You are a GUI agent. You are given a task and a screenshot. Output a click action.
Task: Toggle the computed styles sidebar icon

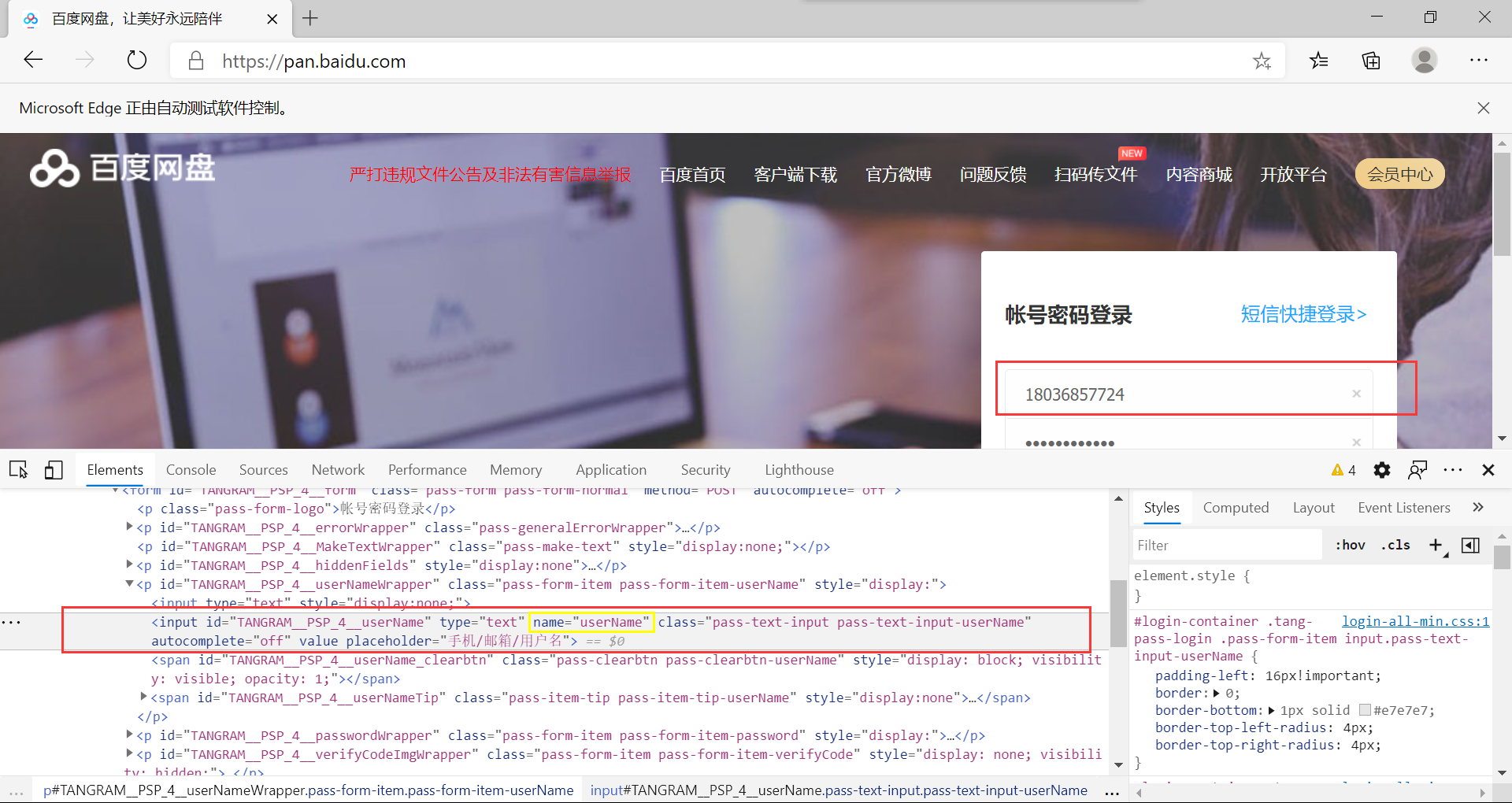(x=1470, y=546)
